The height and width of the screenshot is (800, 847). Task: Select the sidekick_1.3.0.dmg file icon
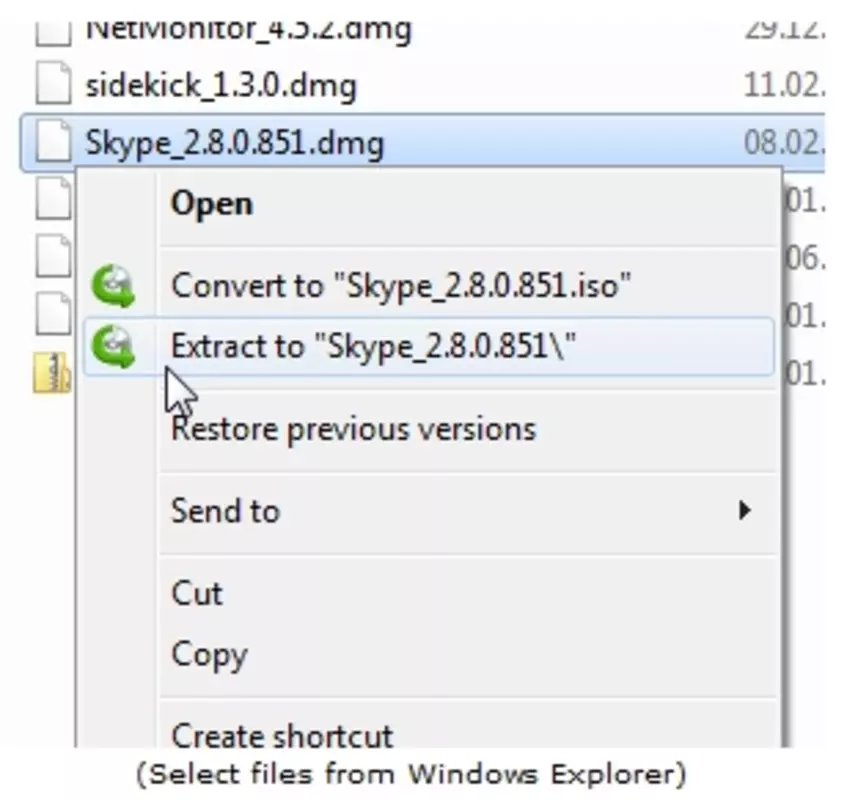[x=52, y=83]
